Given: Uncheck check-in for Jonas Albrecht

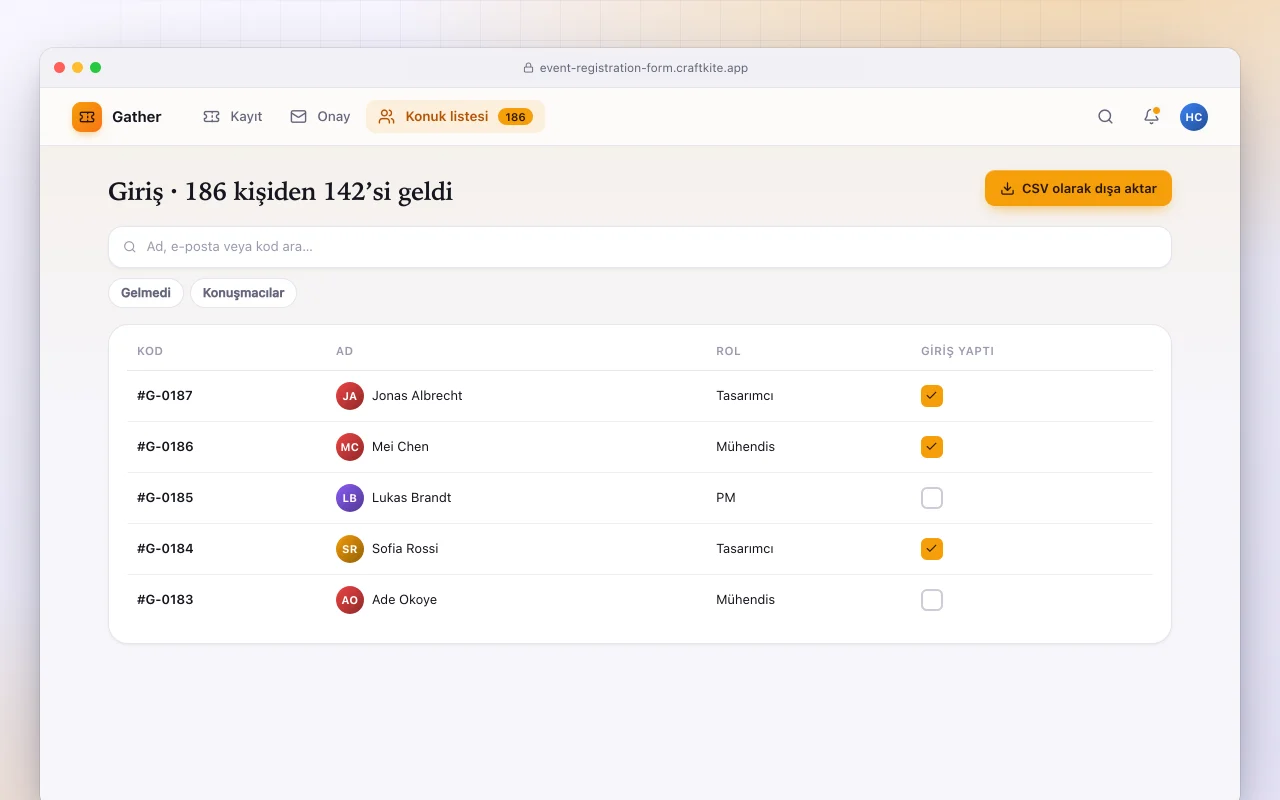Looking at the screenshot, I should 932,396.
